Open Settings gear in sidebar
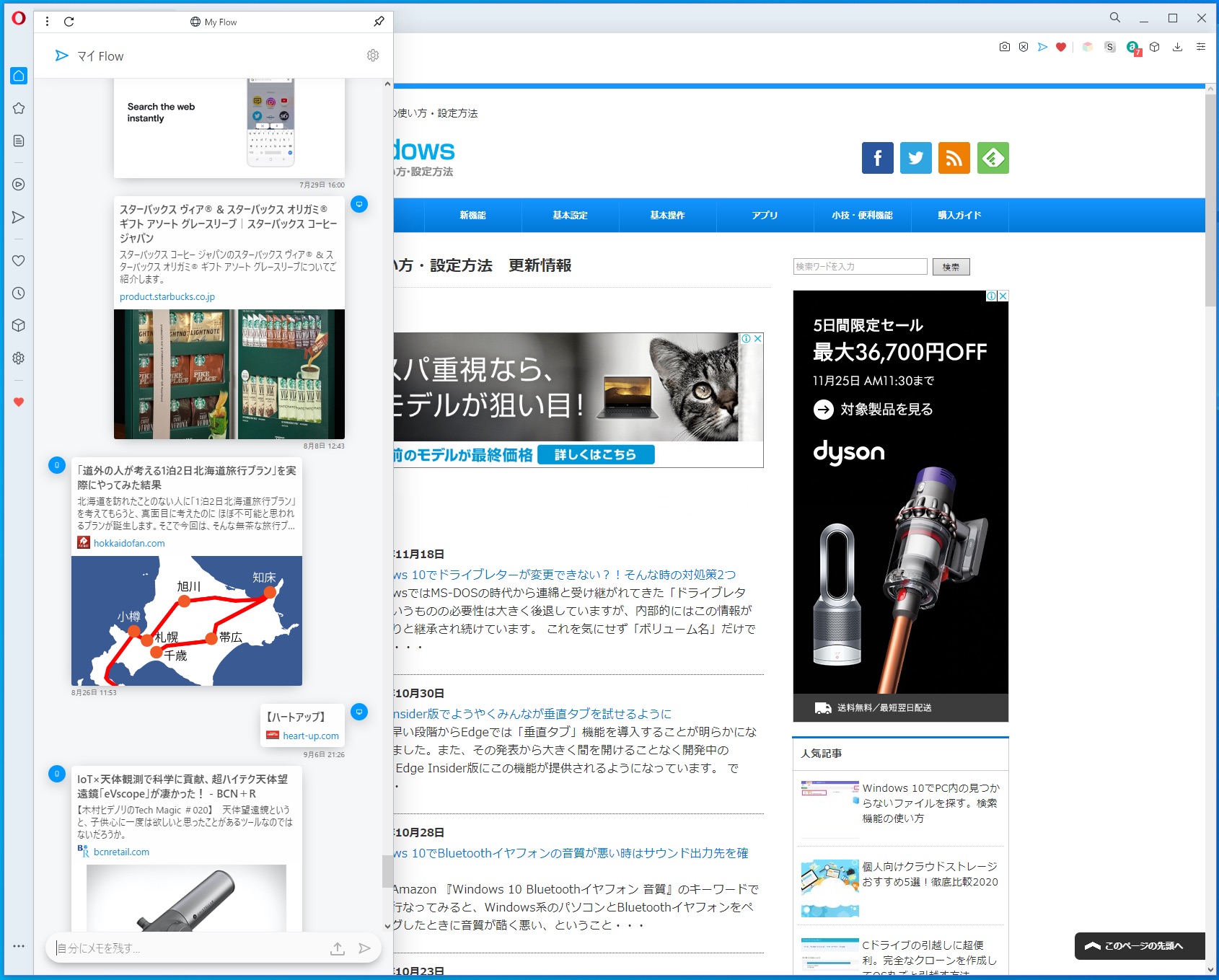This screenshot has height=980, width=1219. (x=19, y=358)
